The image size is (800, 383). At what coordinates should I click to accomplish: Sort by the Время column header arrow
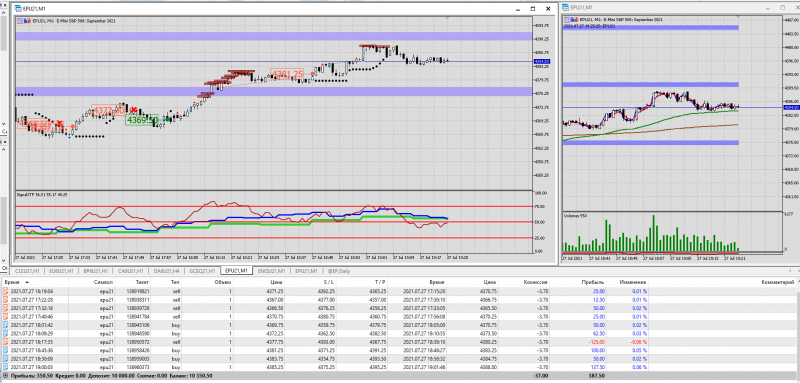pos(27,282)
